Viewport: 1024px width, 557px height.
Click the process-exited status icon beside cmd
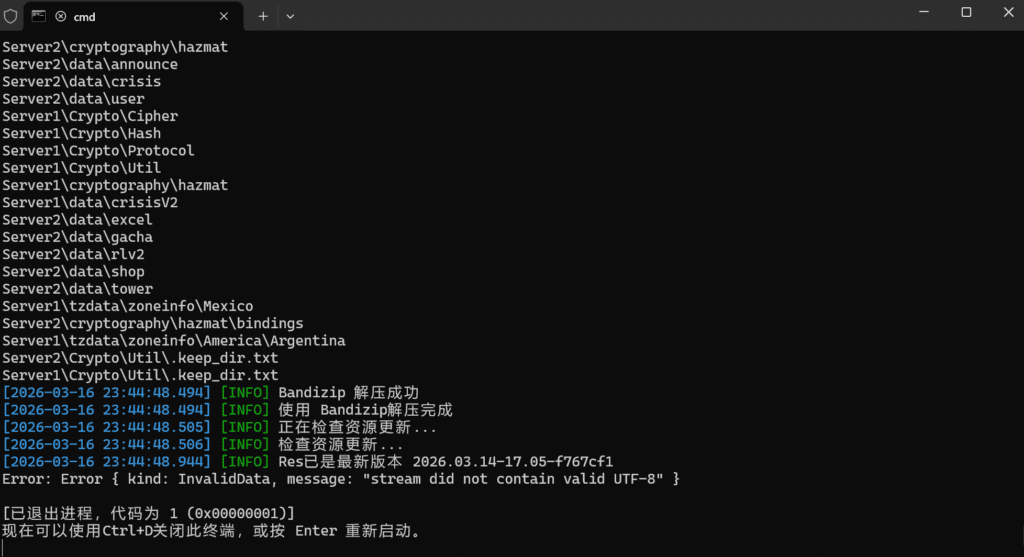[61, 17]
